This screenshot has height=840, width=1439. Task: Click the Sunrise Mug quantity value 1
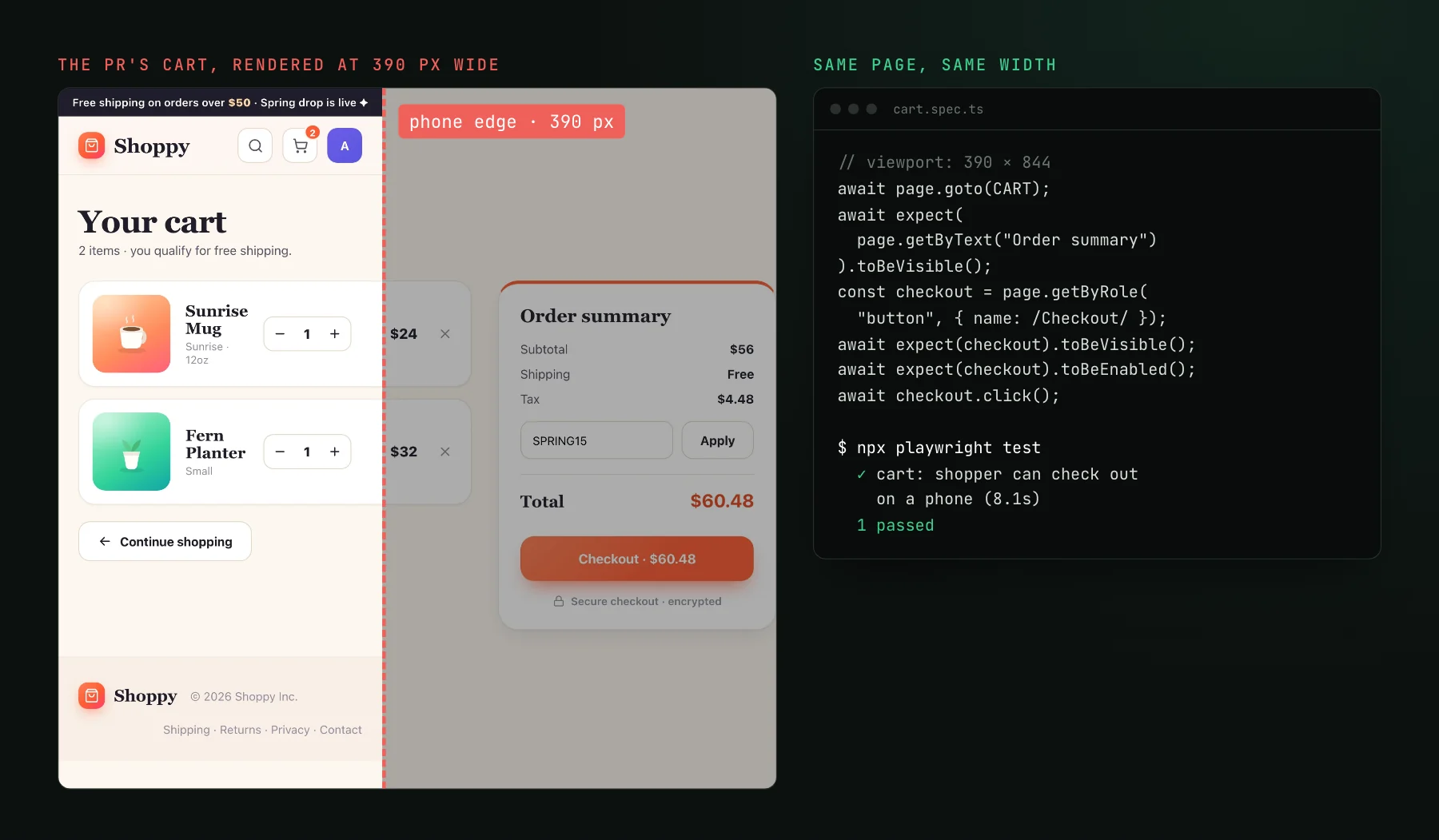(x=307, y=334)
